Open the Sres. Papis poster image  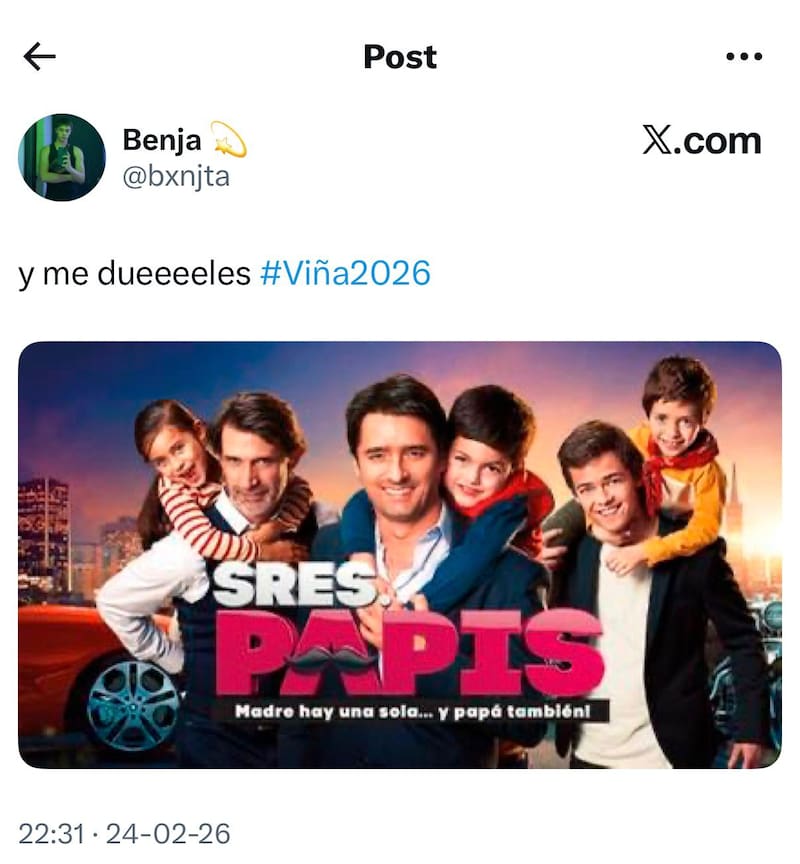click(x=400, y=555)
